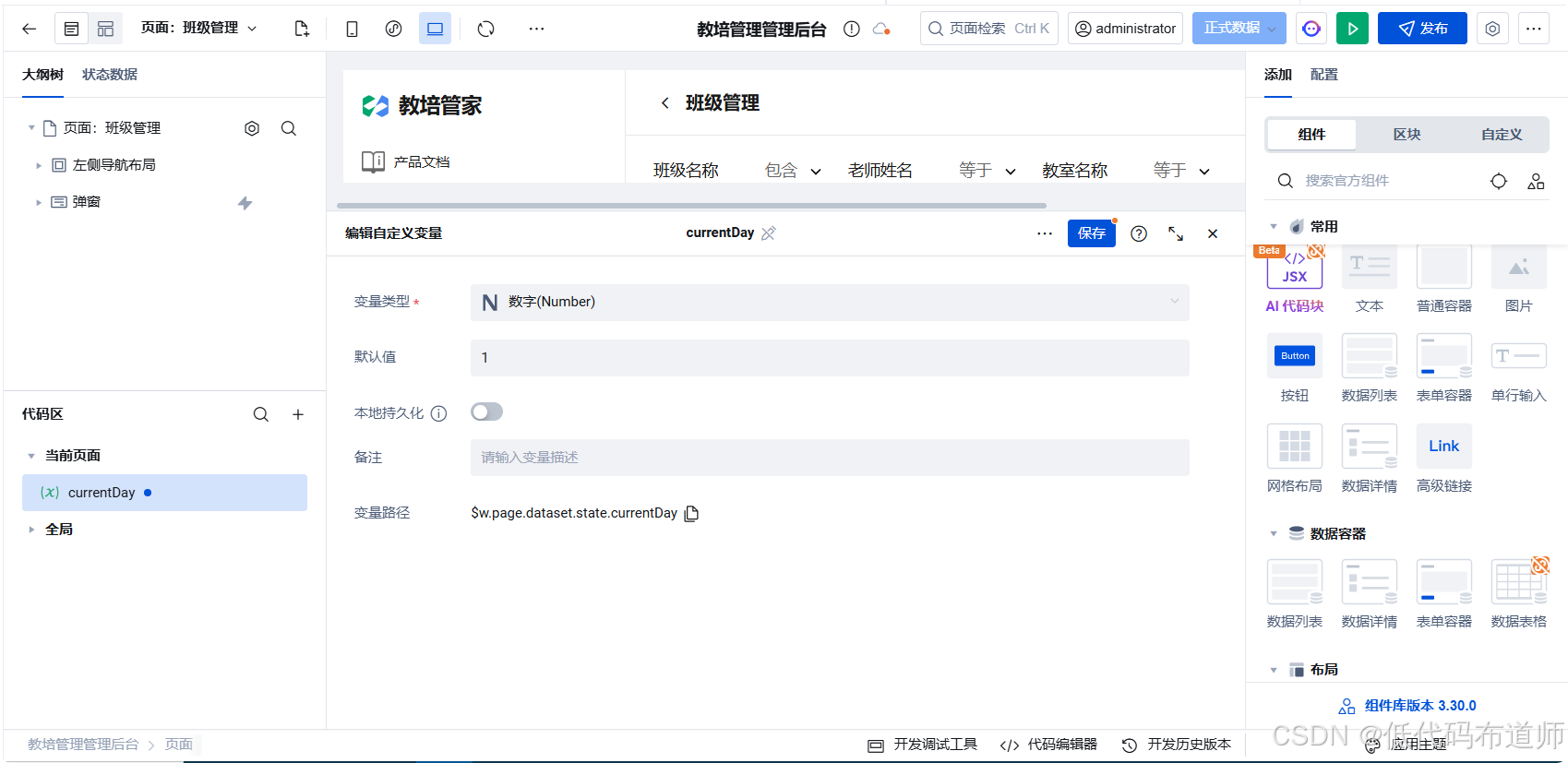Click the blue 发布 button
1568x763 pixels.
(1421, 29)
